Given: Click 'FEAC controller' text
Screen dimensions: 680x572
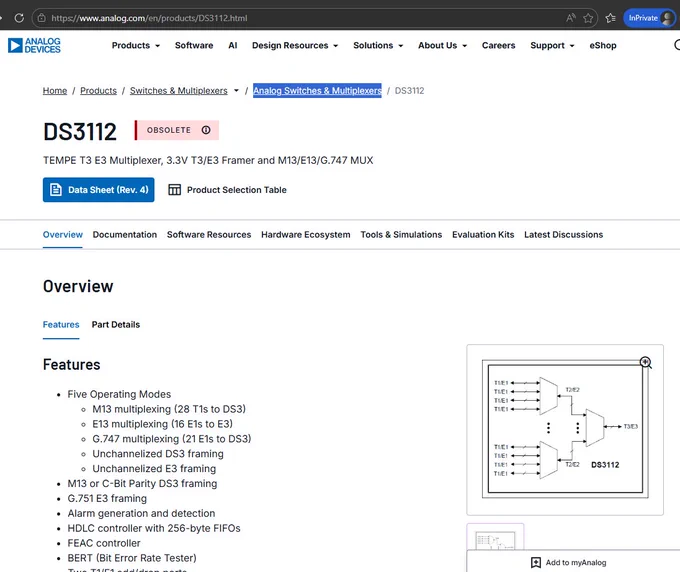Looking at the screenshot, I should [x=104, y=543].
